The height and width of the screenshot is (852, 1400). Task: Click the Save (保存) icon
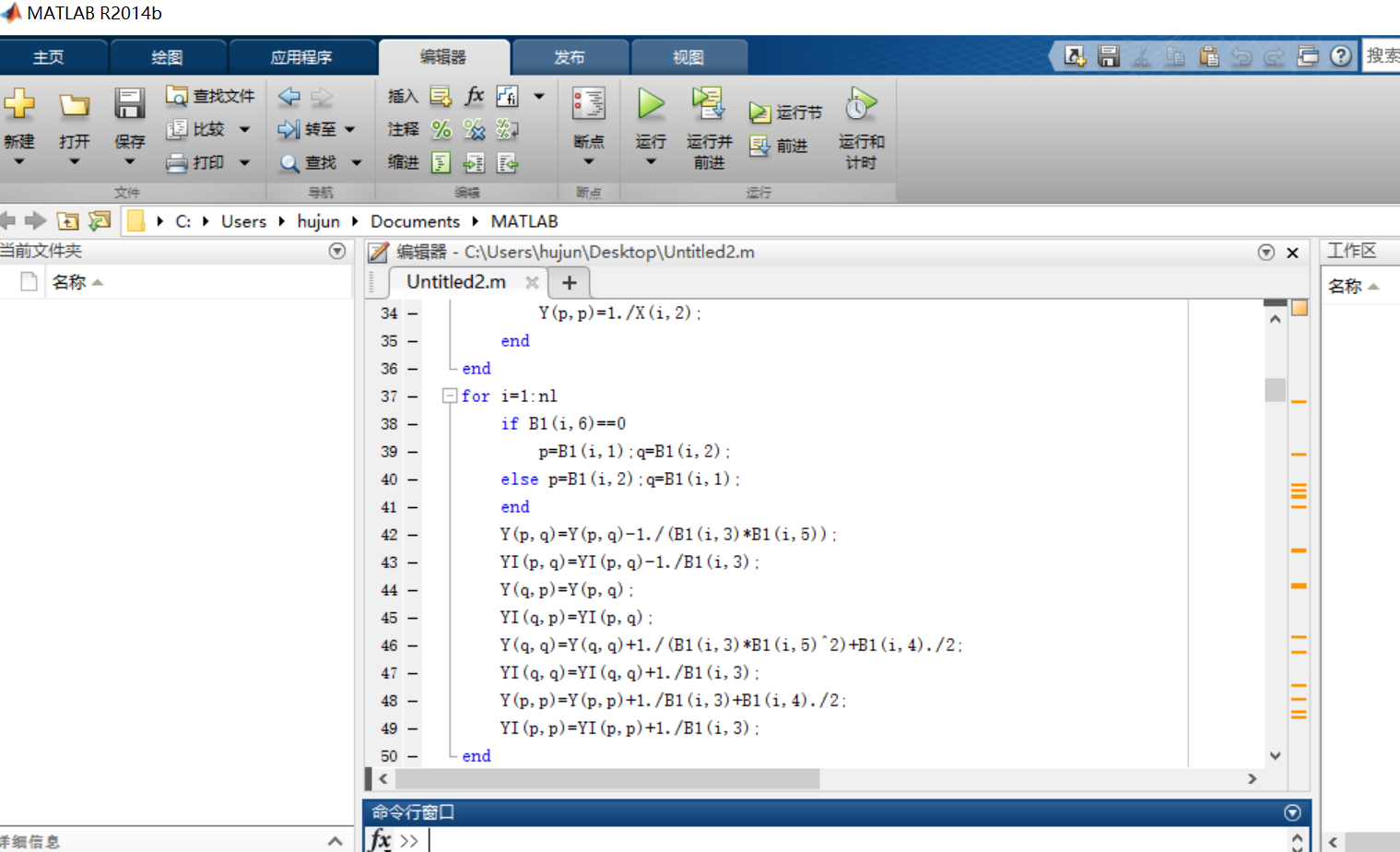[129, 104]
